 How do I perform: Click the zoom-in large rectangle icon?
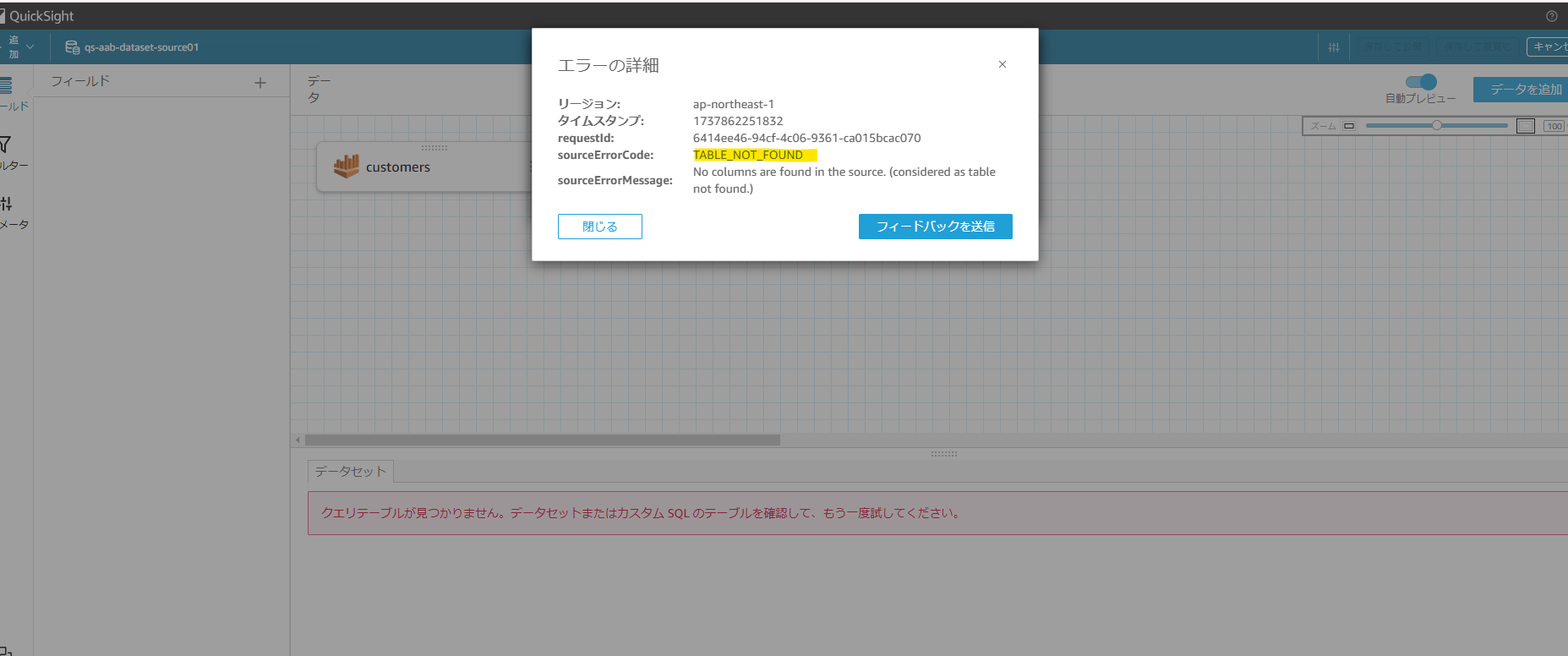(1526, 126)
